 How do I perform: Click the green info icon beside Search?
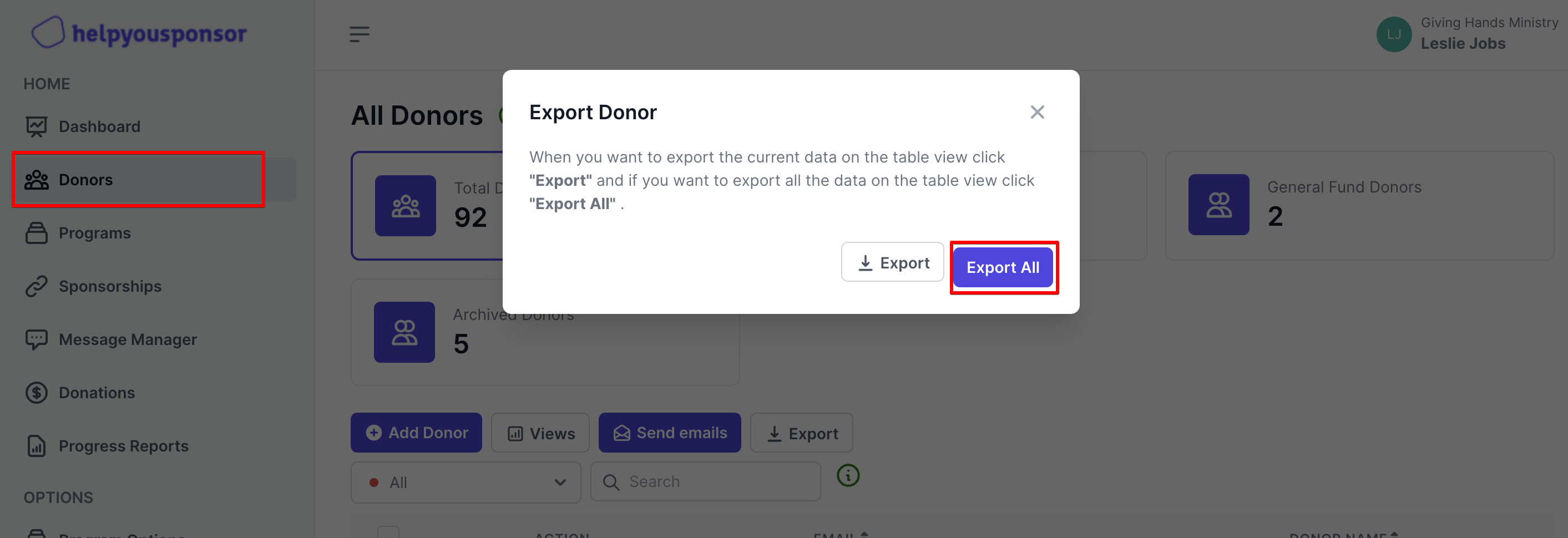click(x=848, y=475)
